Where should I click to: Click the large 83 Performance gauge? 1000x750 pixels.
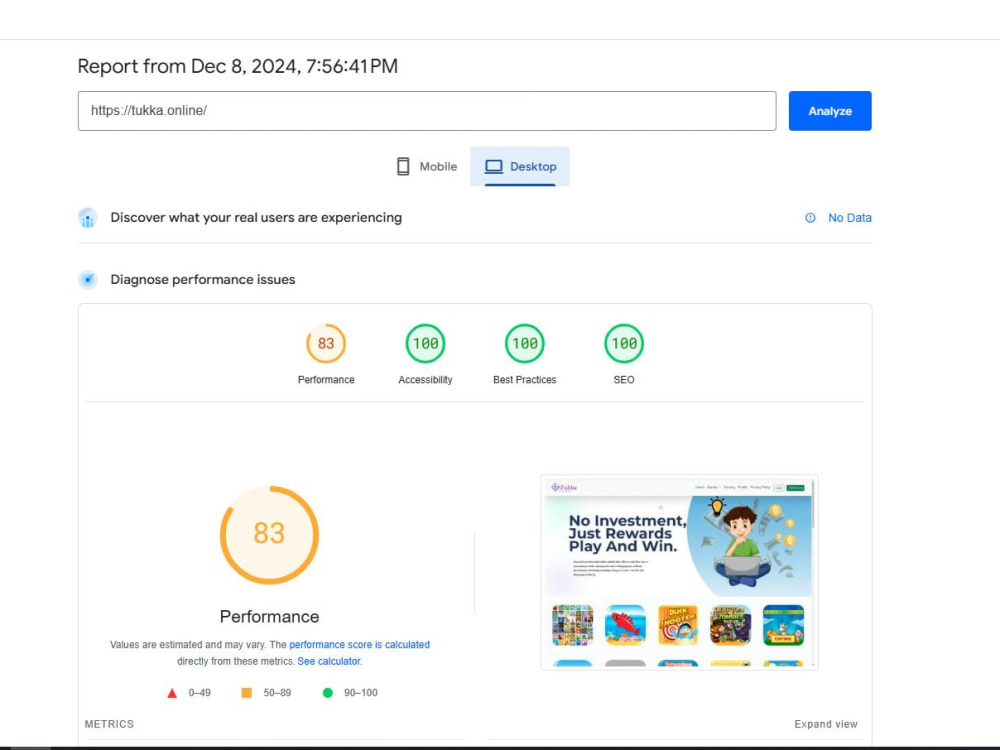(269, 534)
